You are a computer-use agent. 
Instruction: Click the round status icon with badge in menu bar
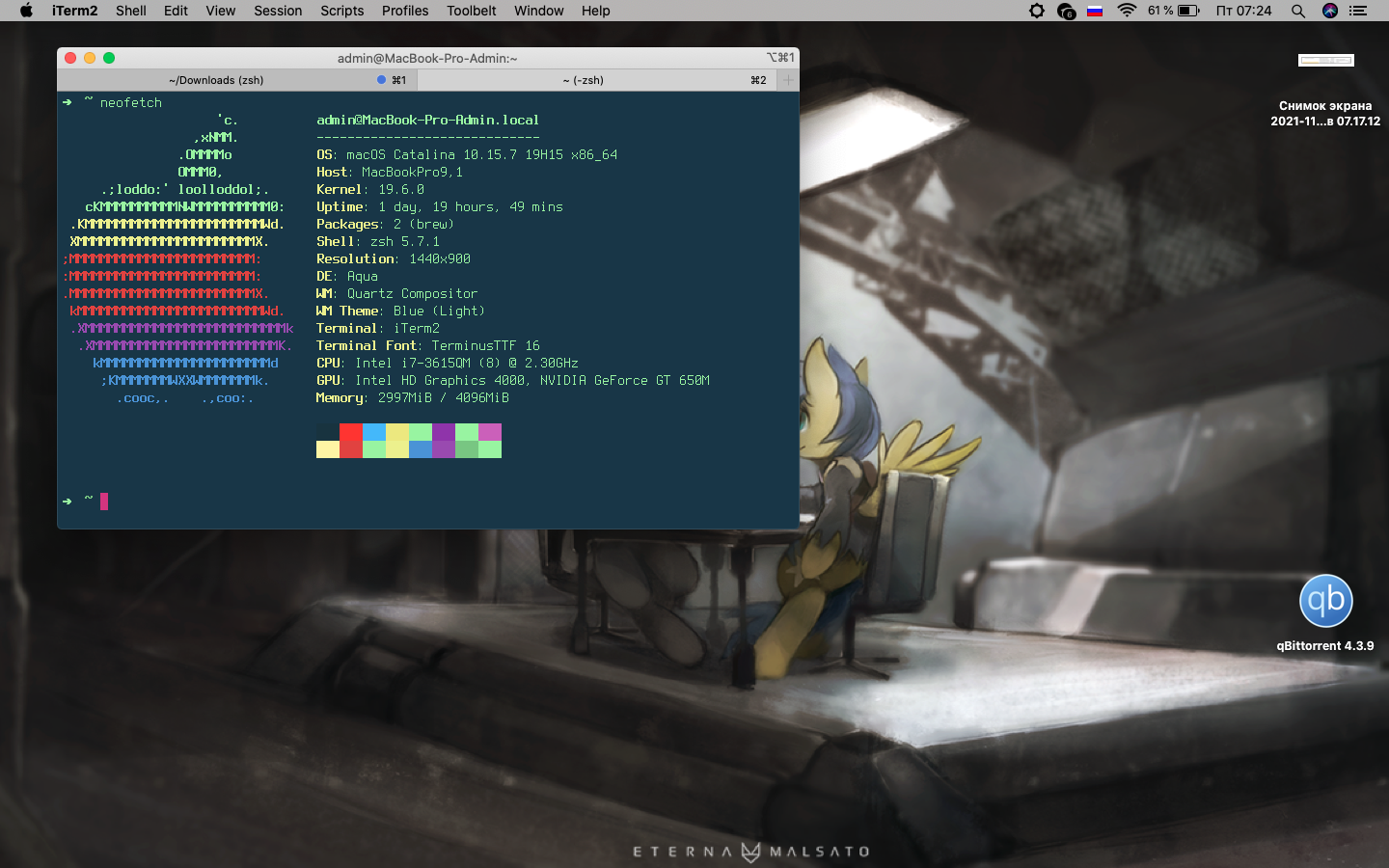pyautogui.click(x=1066, y=11)
